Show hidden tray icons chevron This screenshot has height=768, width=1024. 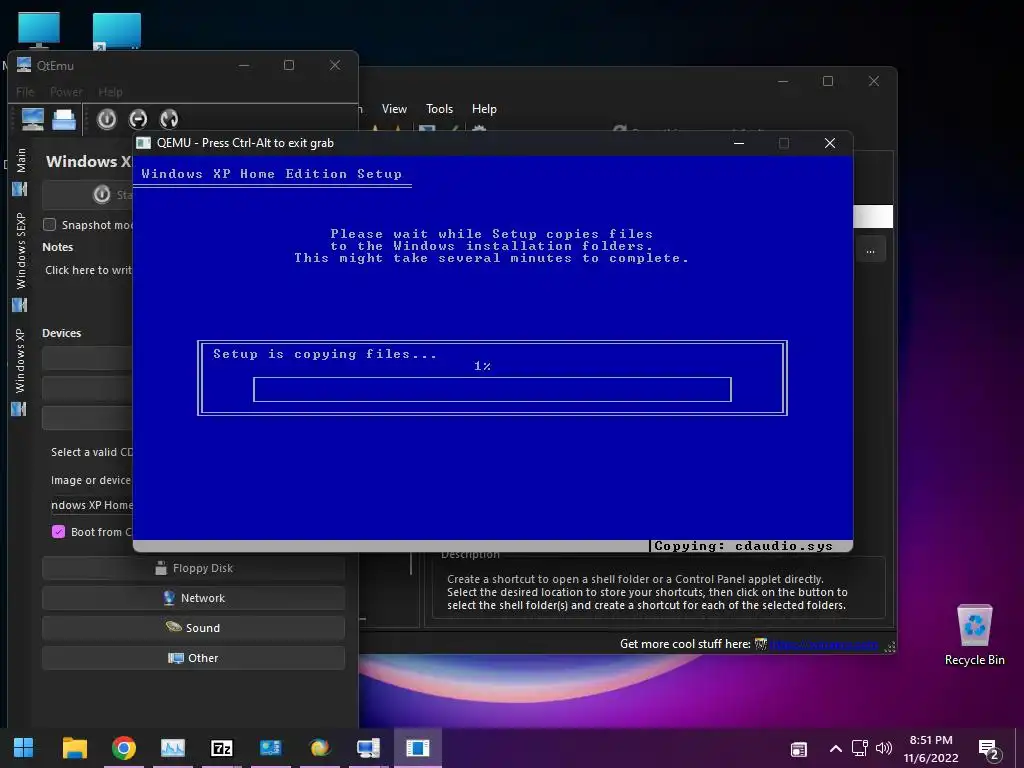pos(835,748)
